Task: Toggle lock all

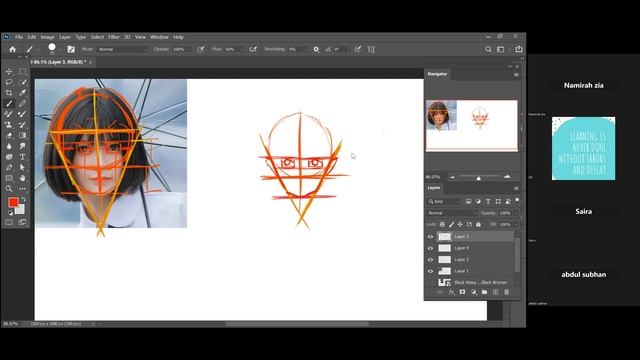Action: pyautogui.click(x=478, y=224)
